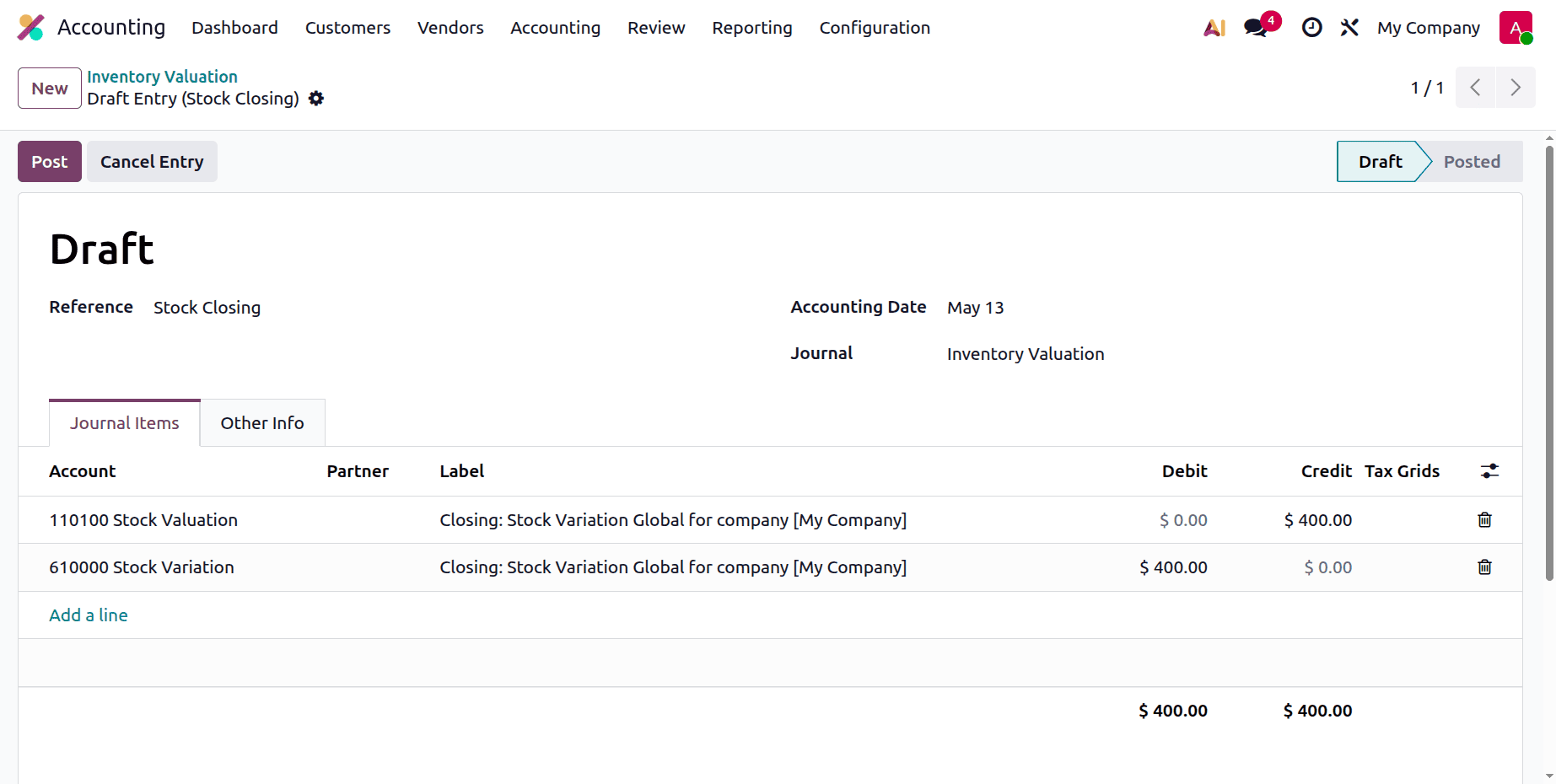
Task: Click the label cell of Stock Variation row
Action: (673, 567)
